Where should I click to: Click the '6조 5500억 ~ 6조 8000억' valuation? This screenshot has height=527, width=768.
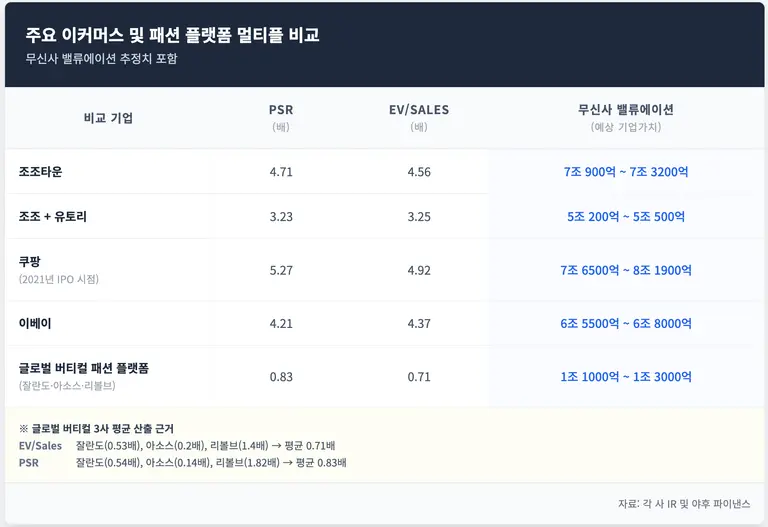click(x=626, y=324)
